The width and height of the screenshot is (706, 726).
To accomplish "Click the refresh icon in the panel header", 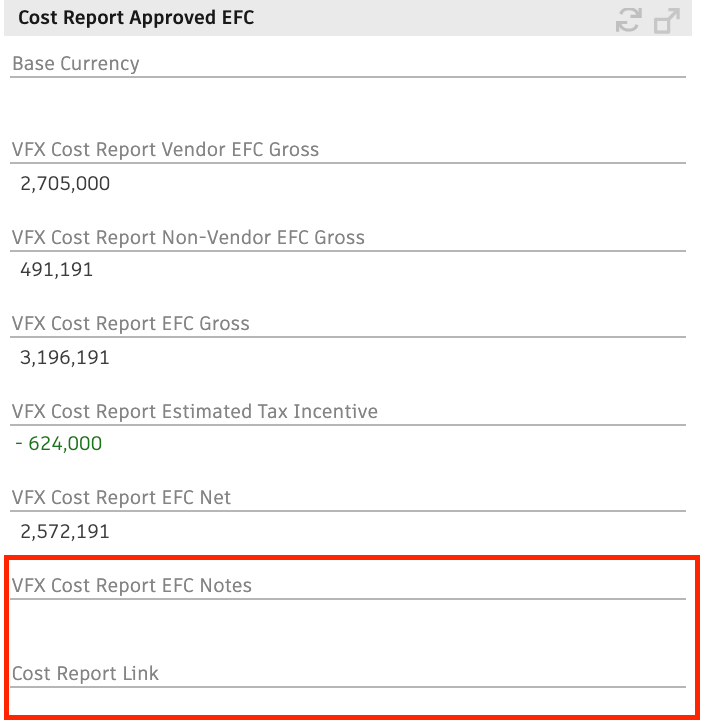I will (x=628, y=20).
